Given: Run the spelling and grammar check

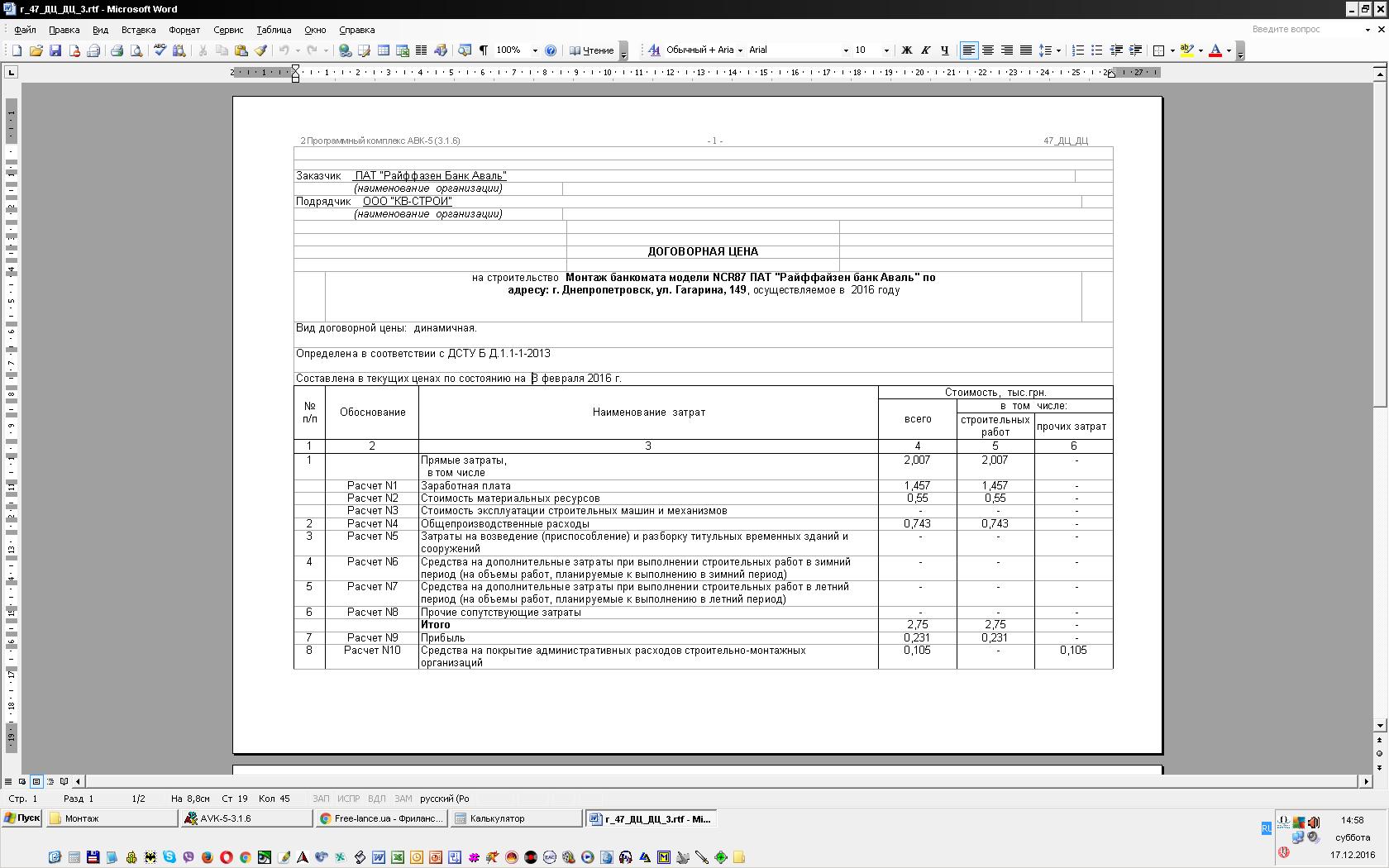Looking at the screenshot, I should coord(160,50).
